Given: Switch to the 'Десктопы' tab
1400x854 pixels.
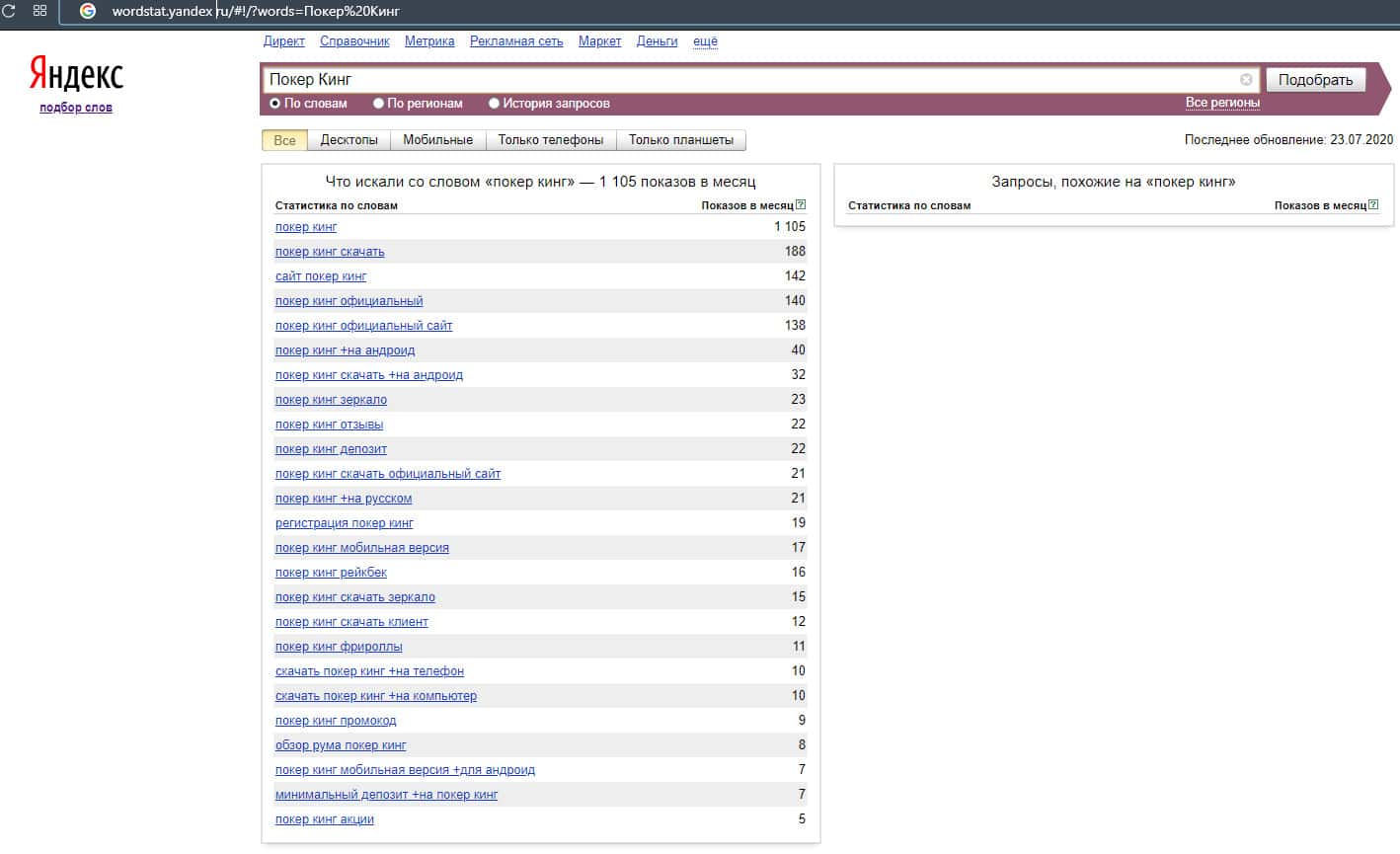Looking at the screenshot, I should pos(349,140).
